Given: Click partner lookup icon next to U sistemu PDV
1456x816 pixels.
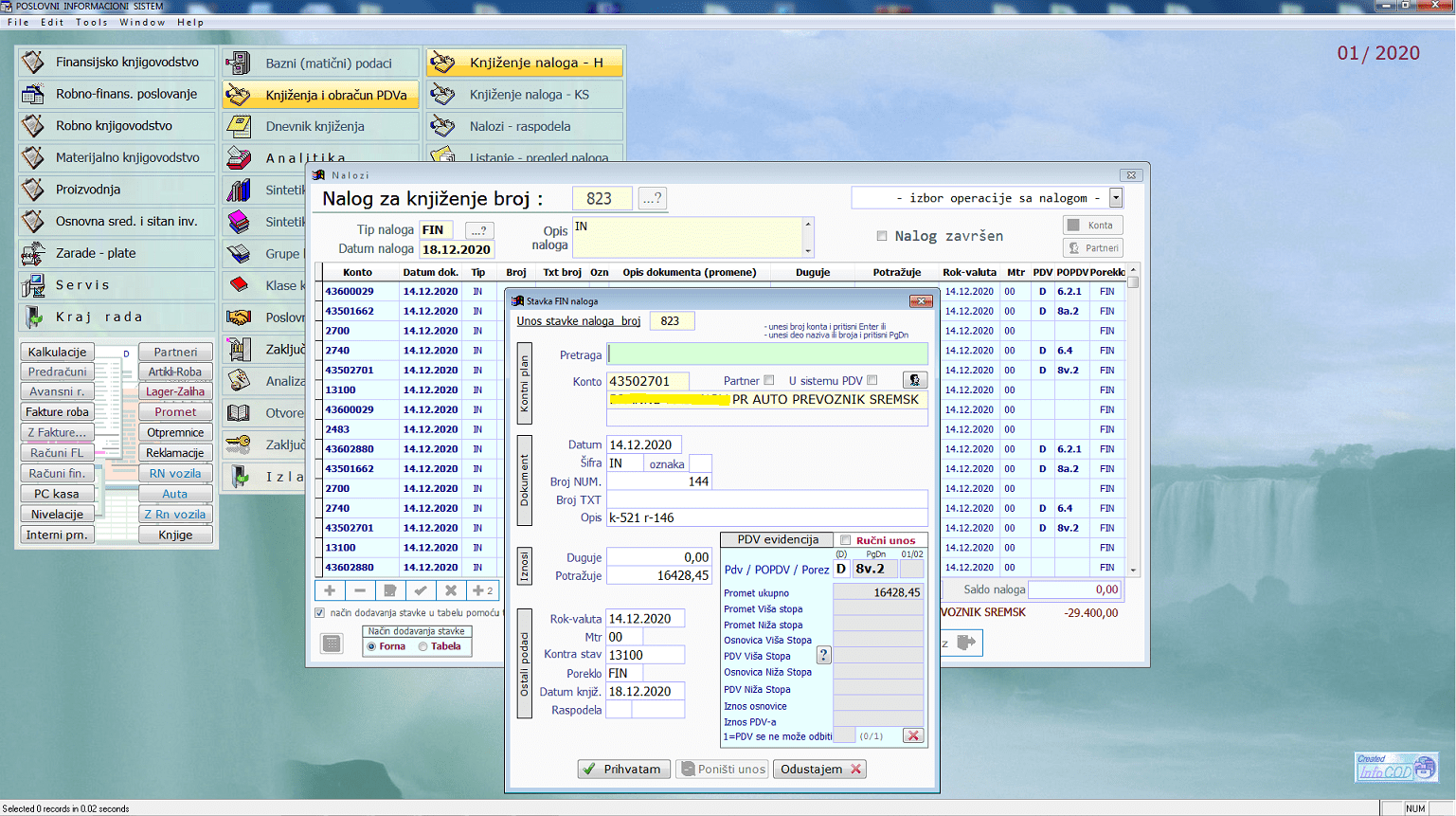Looking at the screenshot, I should click(x=914, y=380).
